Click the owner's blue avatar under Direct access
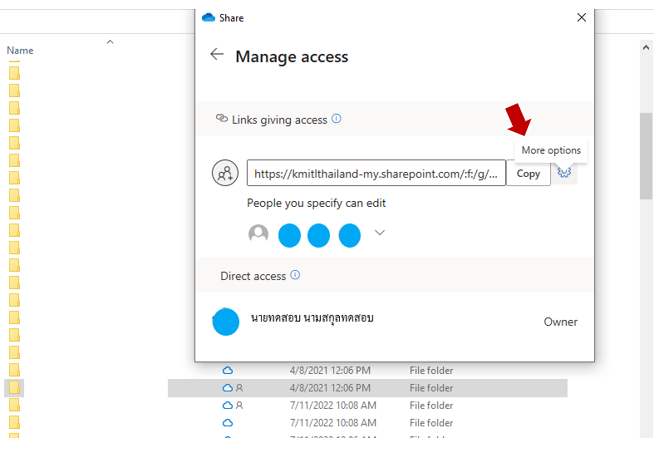 pyautogui.click(x=226, y=321)
